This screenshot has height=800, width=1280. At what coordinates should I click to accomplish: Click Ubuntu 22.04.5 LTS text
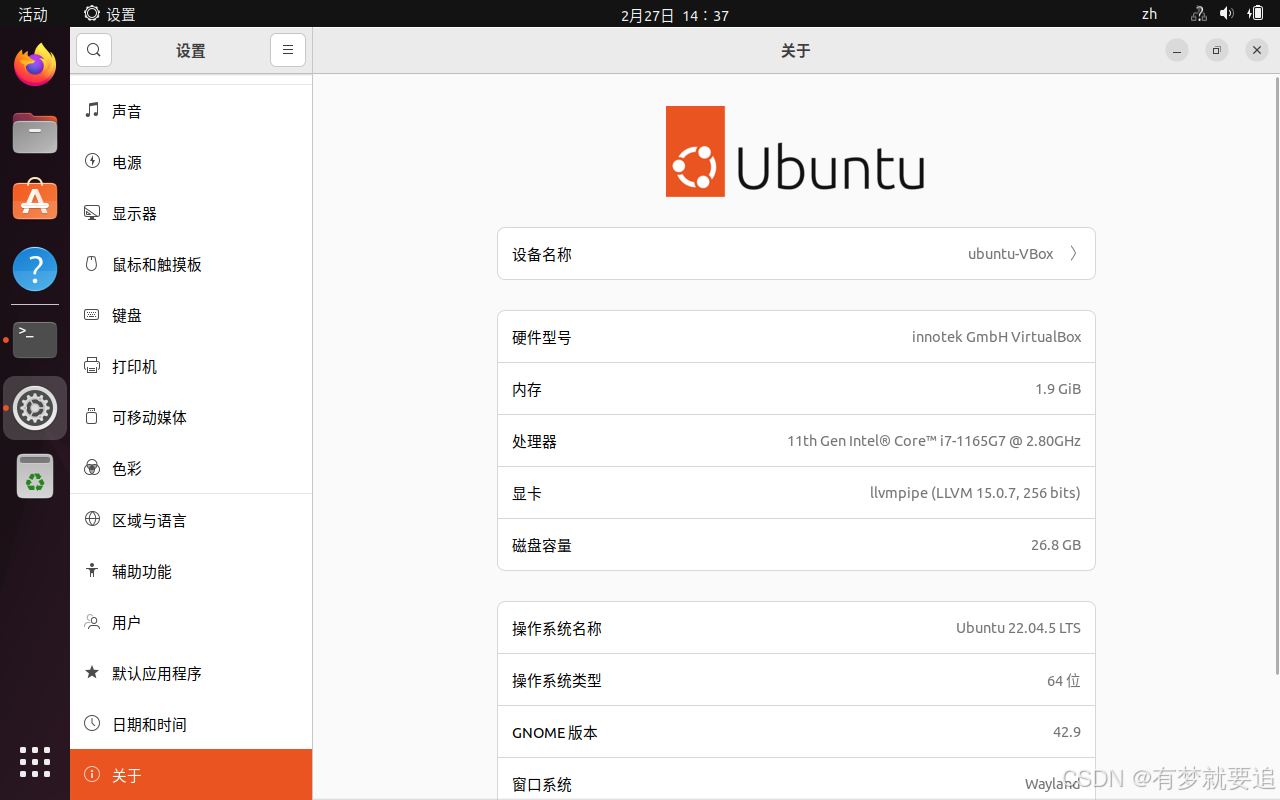coord(1018,628)
